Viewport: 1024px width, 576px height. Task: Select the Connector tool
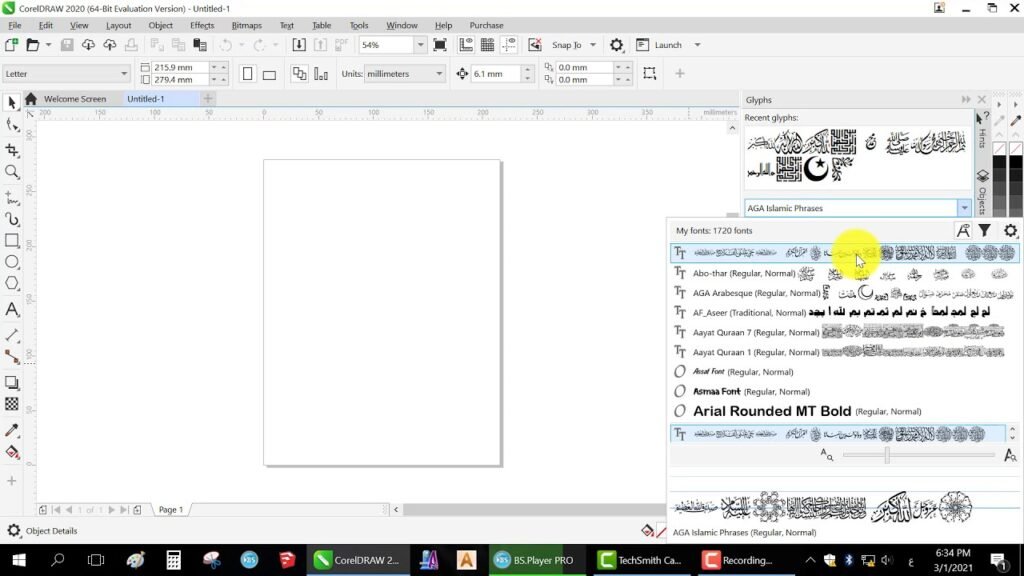[x=12, y=357]
